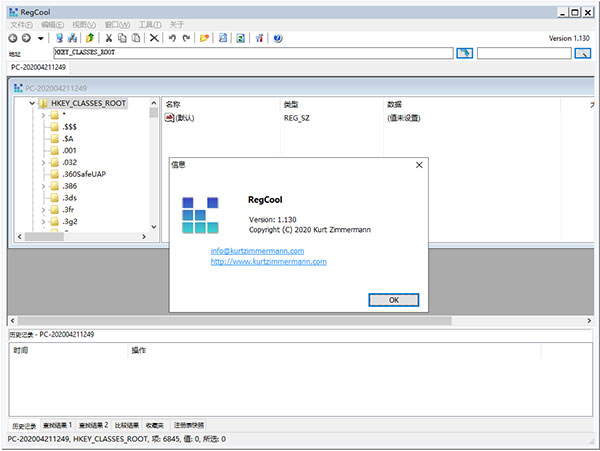Open the 工具 (Tools) menu
Image resolution: width=600 pixels, height=451 pixels.
(150, 25)
